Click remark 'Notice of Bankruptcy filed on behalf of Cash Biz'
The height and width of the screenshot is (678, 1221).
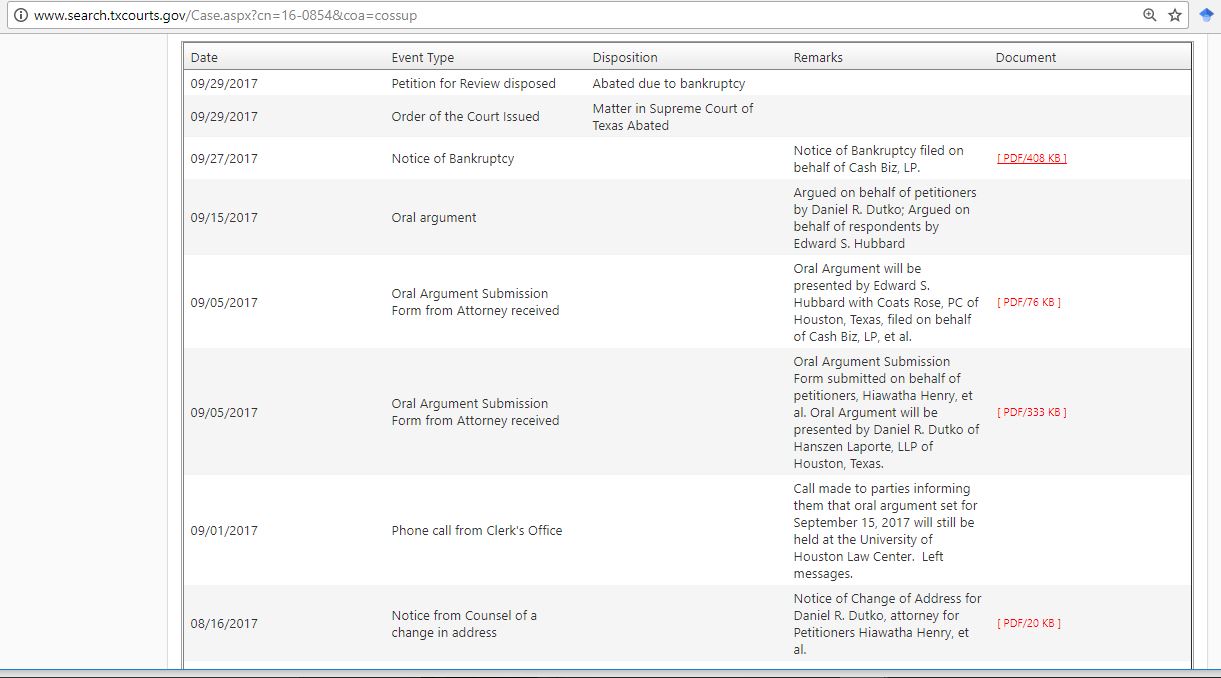pyautogui.click(x=878, y=158)
